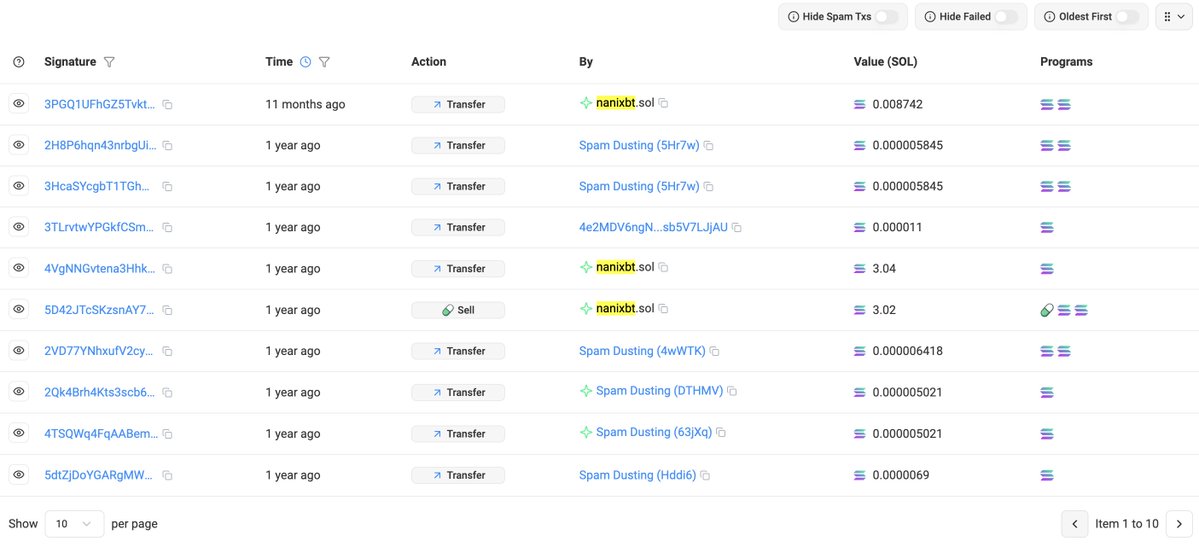
Task: Click eye icon for 5D42JTcSKzsnAY7 transaction
Action: (x=19, y=310)
